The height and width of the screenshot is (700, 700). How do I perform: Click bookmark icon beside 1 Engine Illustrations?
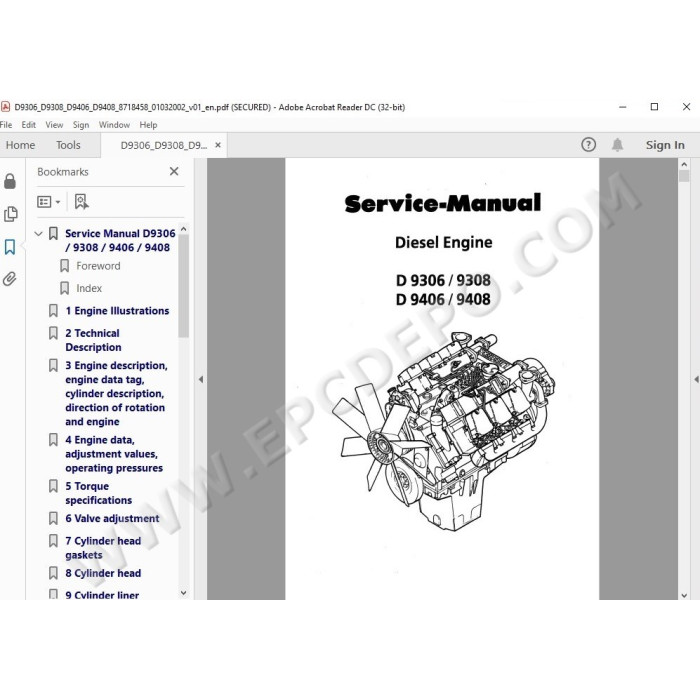[x=53, y=311]
